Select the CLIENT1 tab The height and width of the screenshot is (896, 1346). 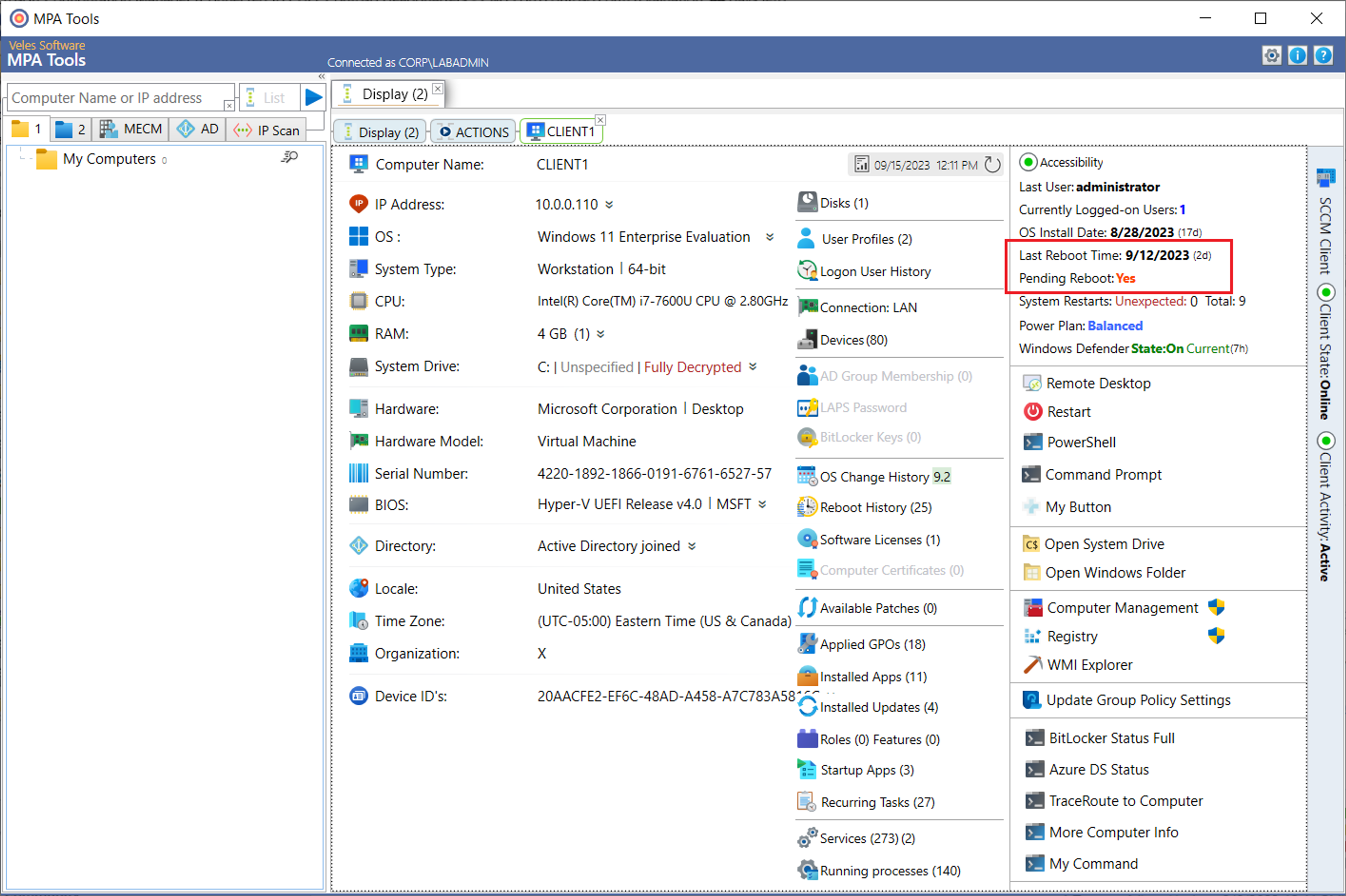pyautogui.click(x=560, y=131)
